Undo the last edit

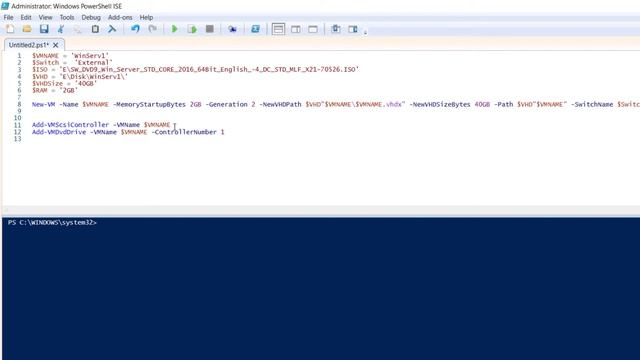135,29
